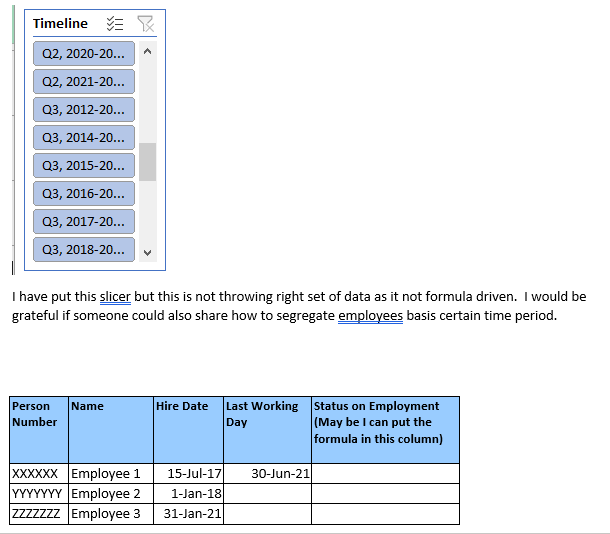This screenshot has height=534, width=610.
Task: Select the Q3, 2014-20... slicer item
Action: tap(84, 138)
